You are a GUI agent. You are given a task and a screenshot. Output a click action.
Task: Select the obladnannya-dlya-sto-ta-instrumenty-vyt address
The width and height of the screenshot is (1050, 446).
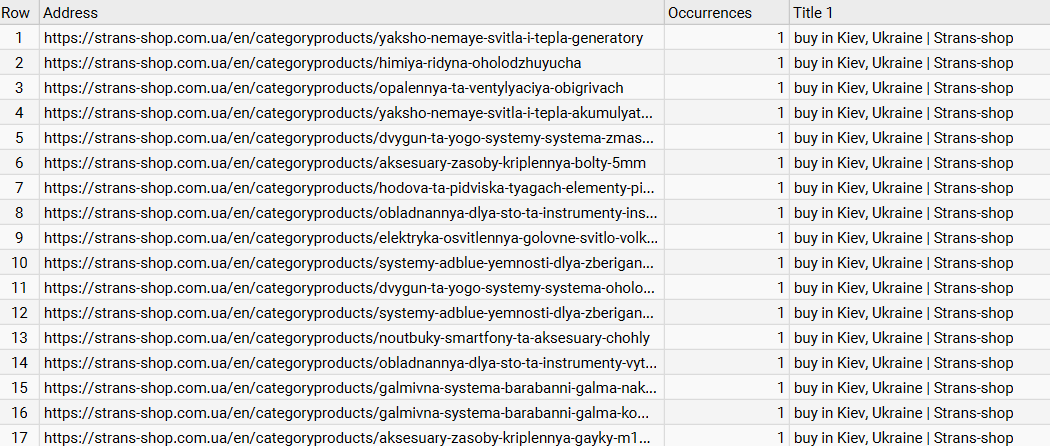click(351, 363)
